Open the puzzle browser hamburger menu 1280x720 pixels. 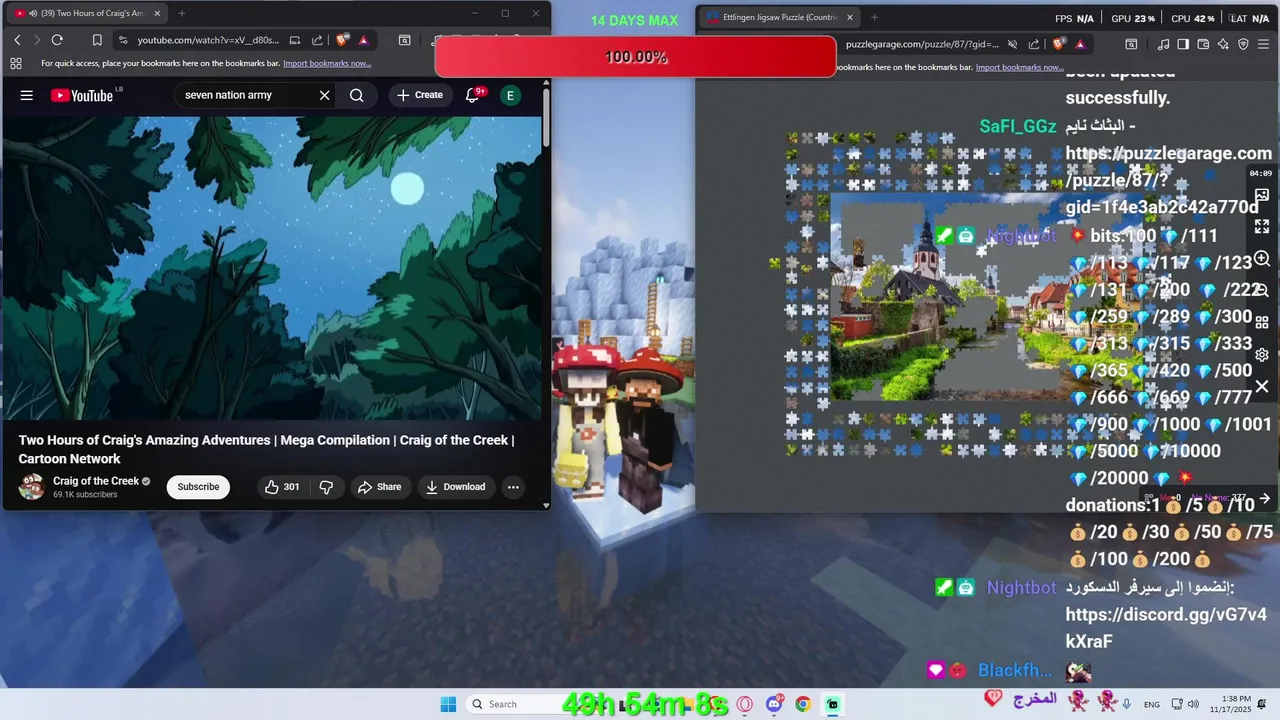pyautogui.click(x=1265, y=44)
